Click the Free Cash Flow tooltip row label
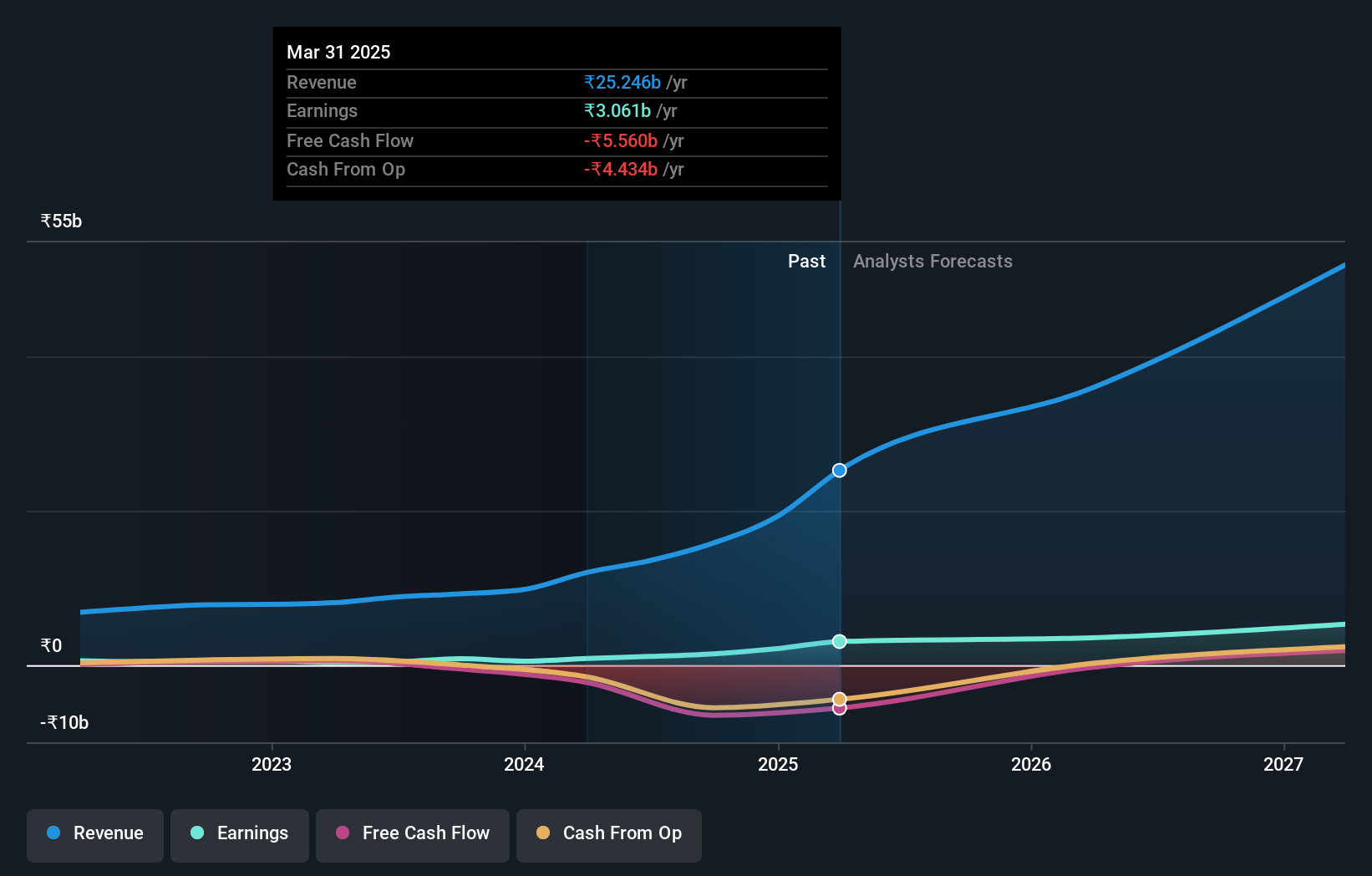The height and width of the screenshot is (876, 1372). [x=350, y=140]
